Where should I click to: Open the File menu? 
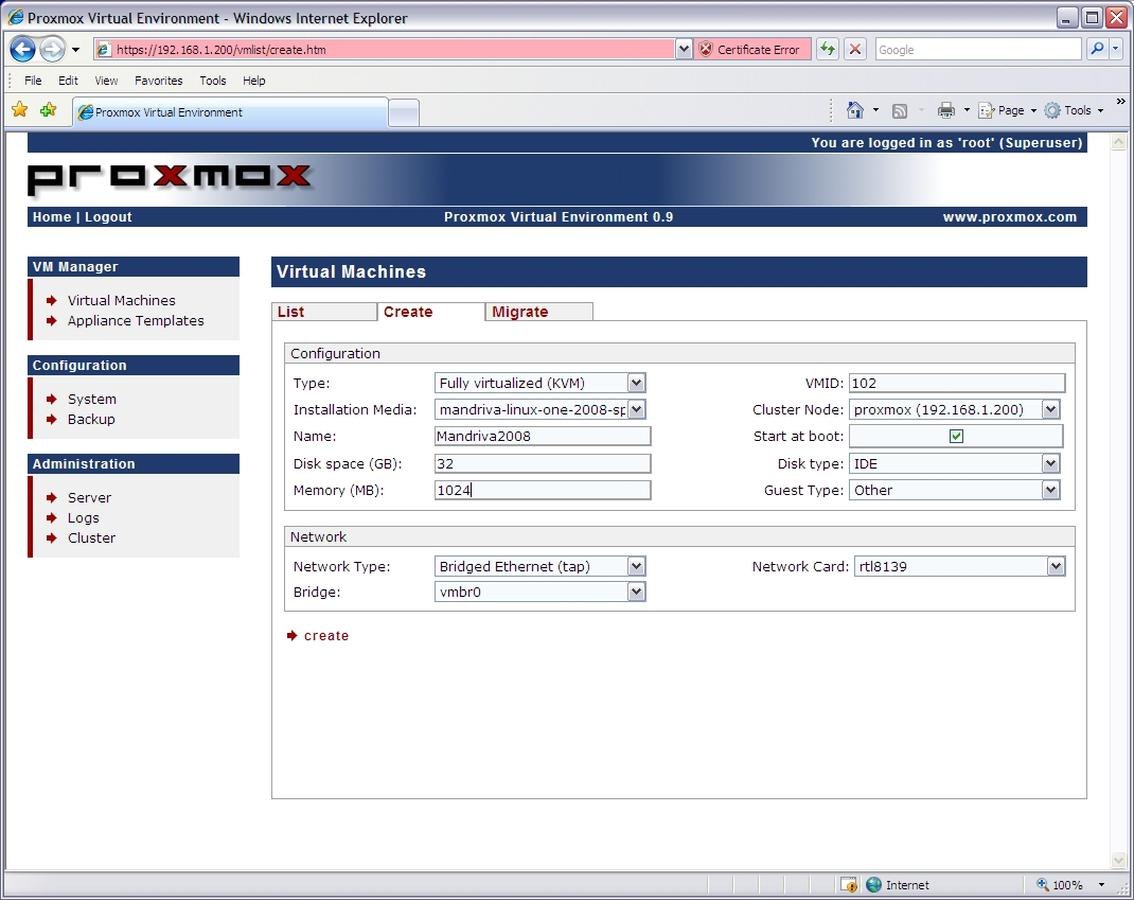coord(33,80)
